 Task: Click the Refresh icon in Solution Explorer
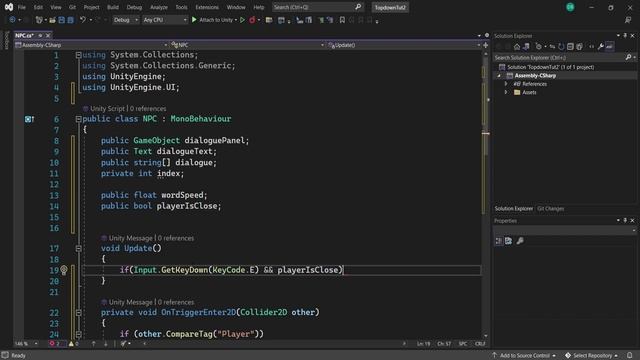561,47
